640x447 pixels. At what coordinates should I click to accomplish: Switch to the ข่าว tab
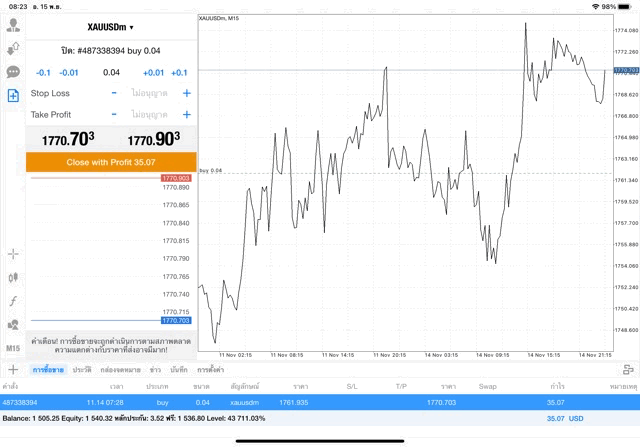155,370
